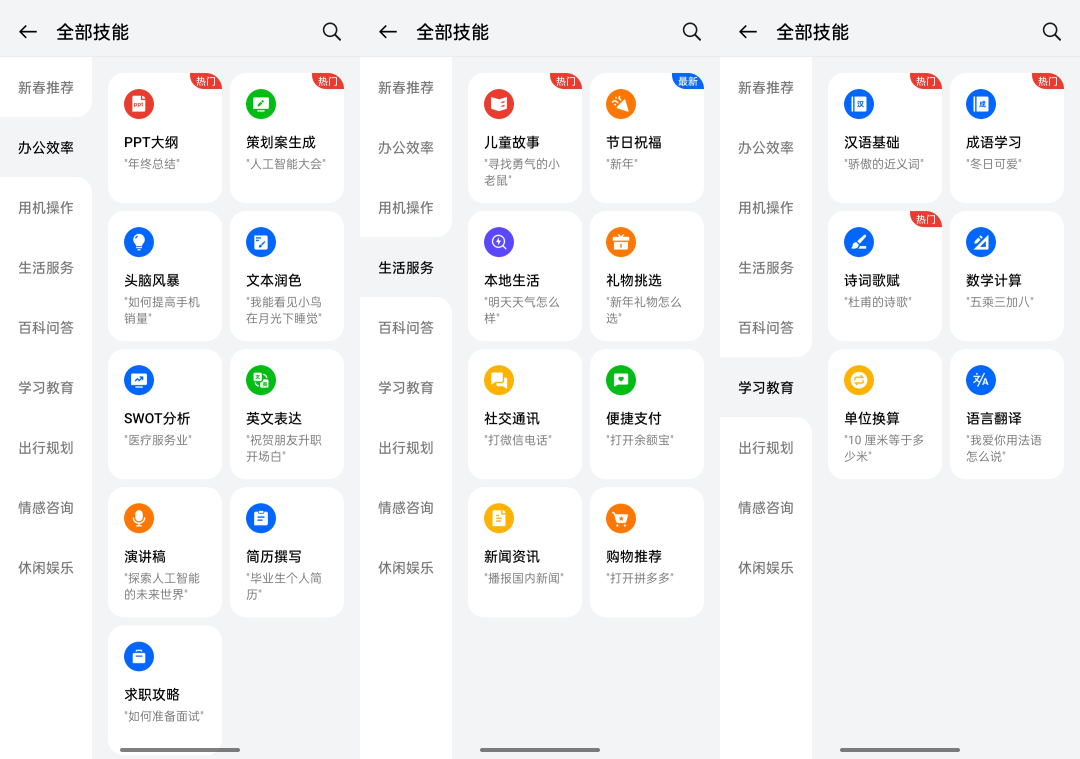Open the 演讲稿 microphone icon
The height and width of the screenshot is (759, 1080).
tap(138, 519)
